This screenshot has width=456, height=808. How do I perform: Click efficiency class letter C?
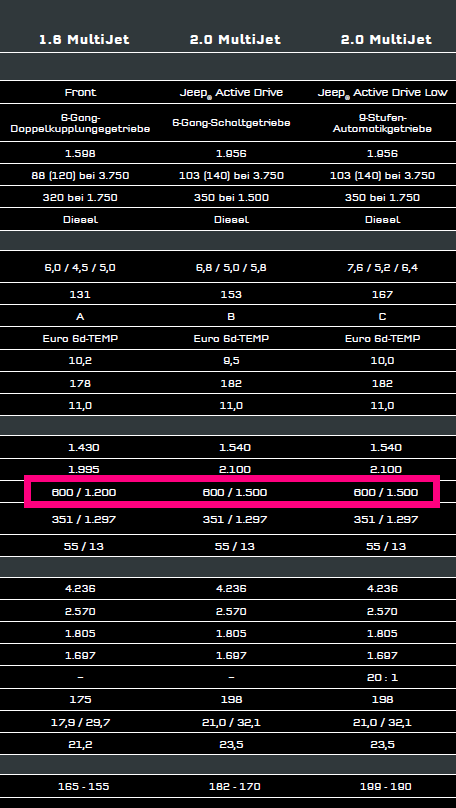(382, 316)
